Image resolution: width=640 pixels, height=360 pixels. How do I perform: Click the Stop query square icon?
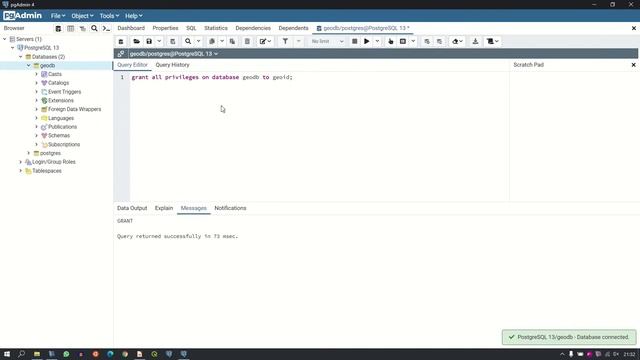(354, 41)
